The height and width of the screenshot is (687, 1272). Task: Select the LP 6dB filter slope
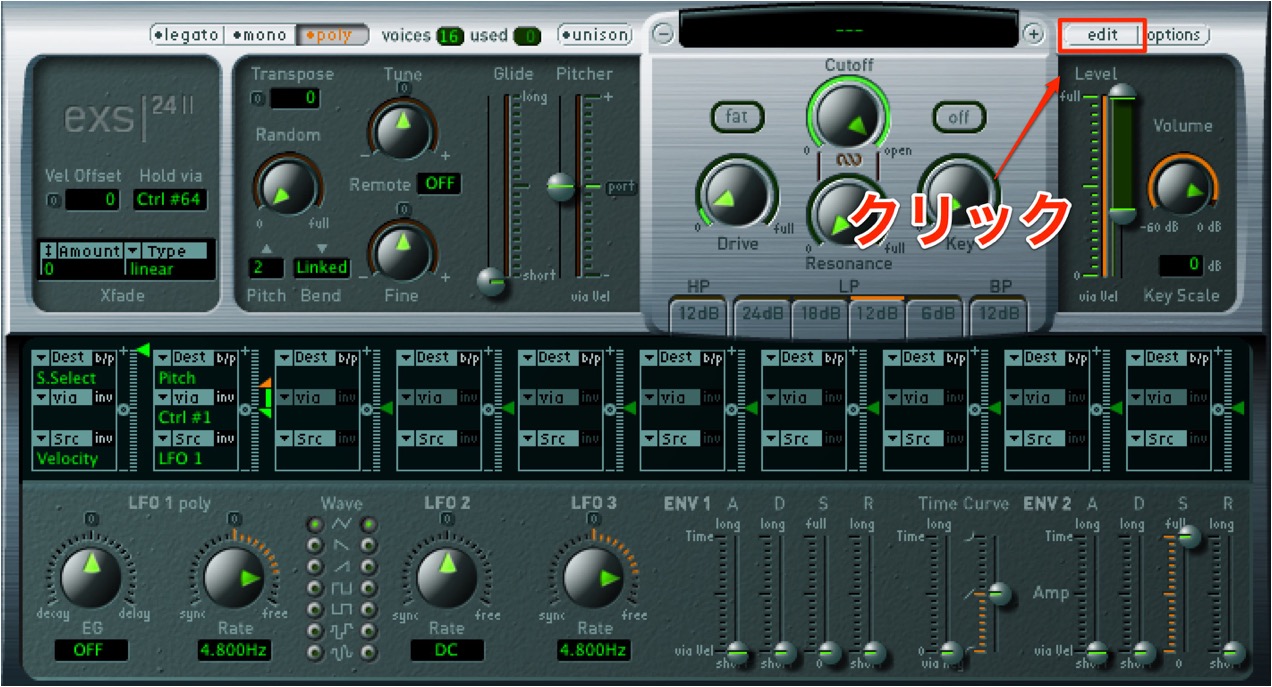(935, 313)
